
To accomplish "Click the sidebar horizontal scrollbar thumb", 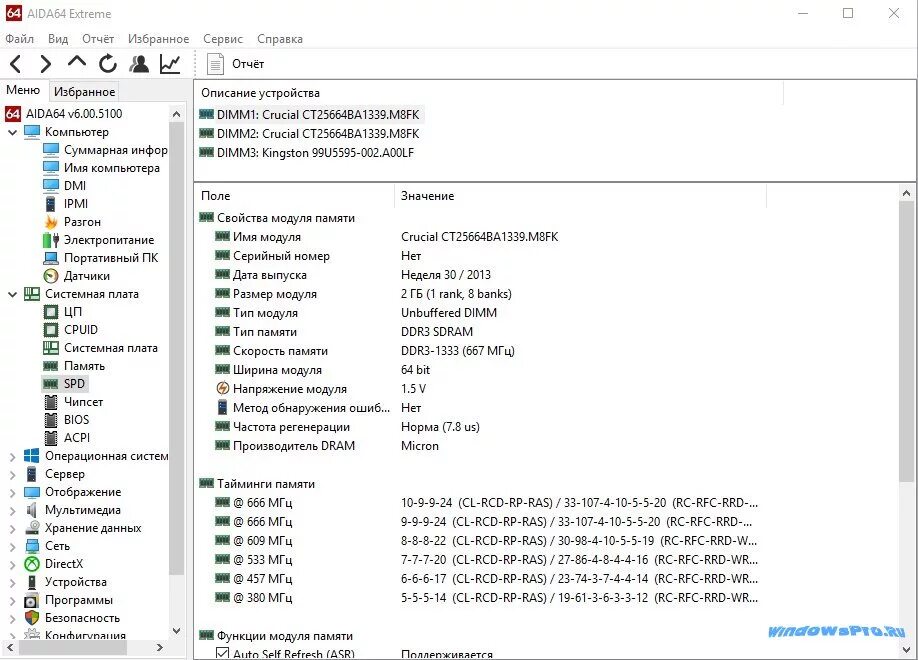I will 73,648.
